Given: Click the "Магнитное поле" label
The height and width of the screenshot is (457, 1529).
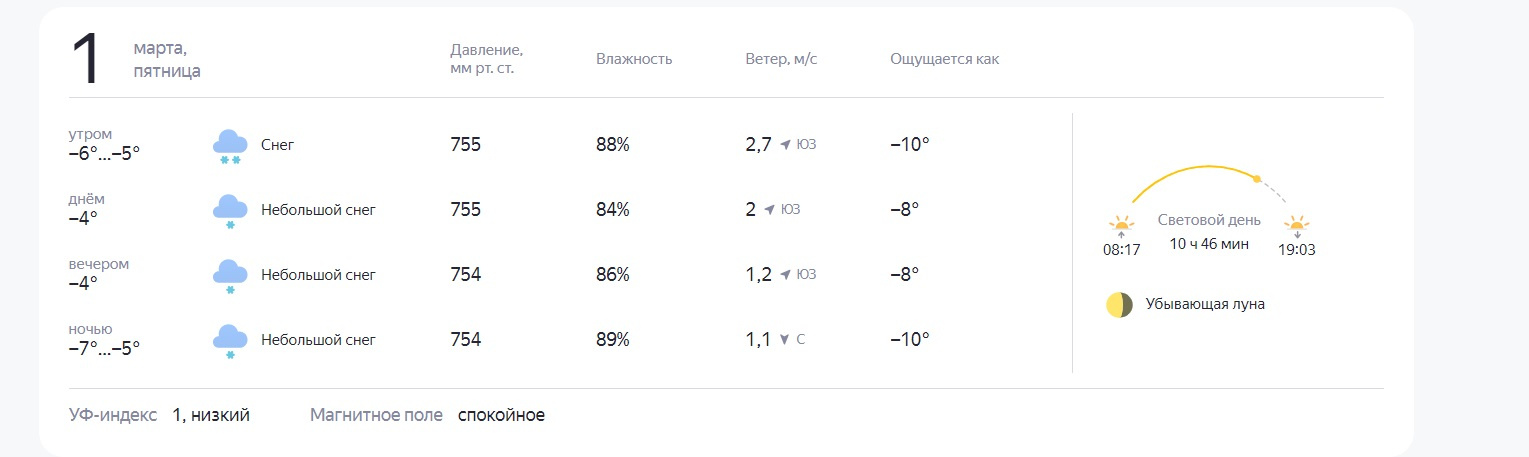Looking at the screenshot, I should [x=376, y=415].
